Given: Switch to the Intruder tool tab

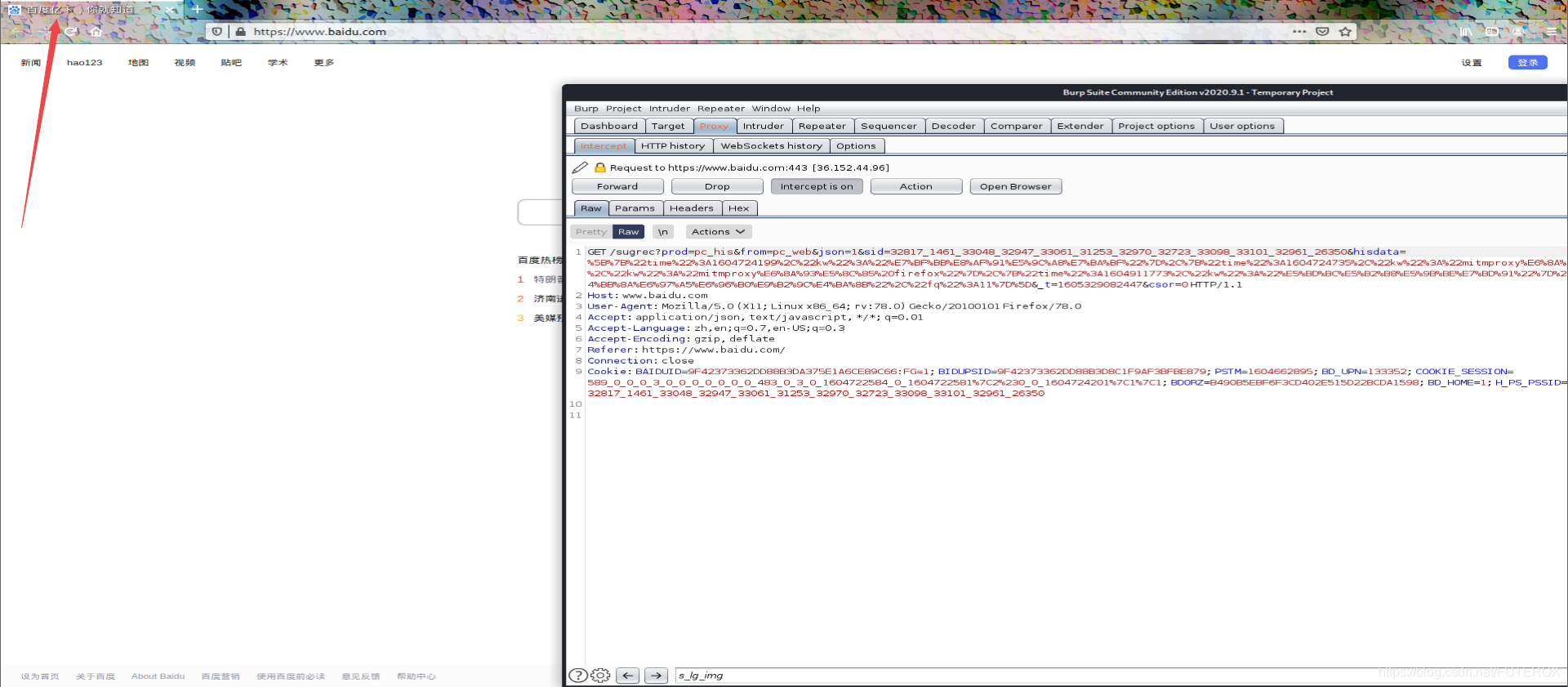Looking at the screenshot, I should pos(764,126).
